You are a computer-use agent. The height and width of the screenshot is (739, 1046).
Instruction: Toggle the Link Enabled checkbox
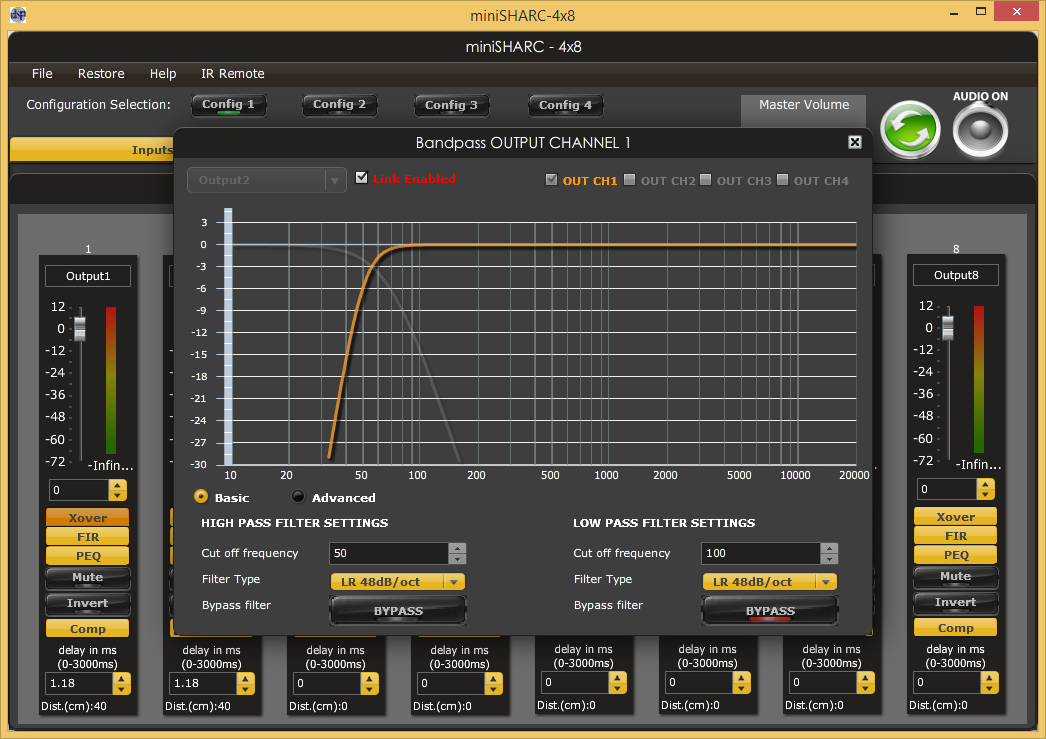(362, 177)
